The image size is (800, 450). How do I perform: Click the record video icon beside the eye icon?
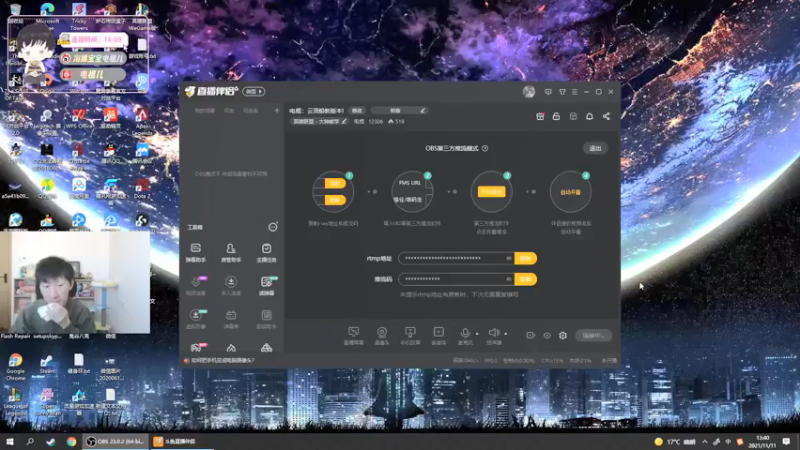[x=531, y=335]
